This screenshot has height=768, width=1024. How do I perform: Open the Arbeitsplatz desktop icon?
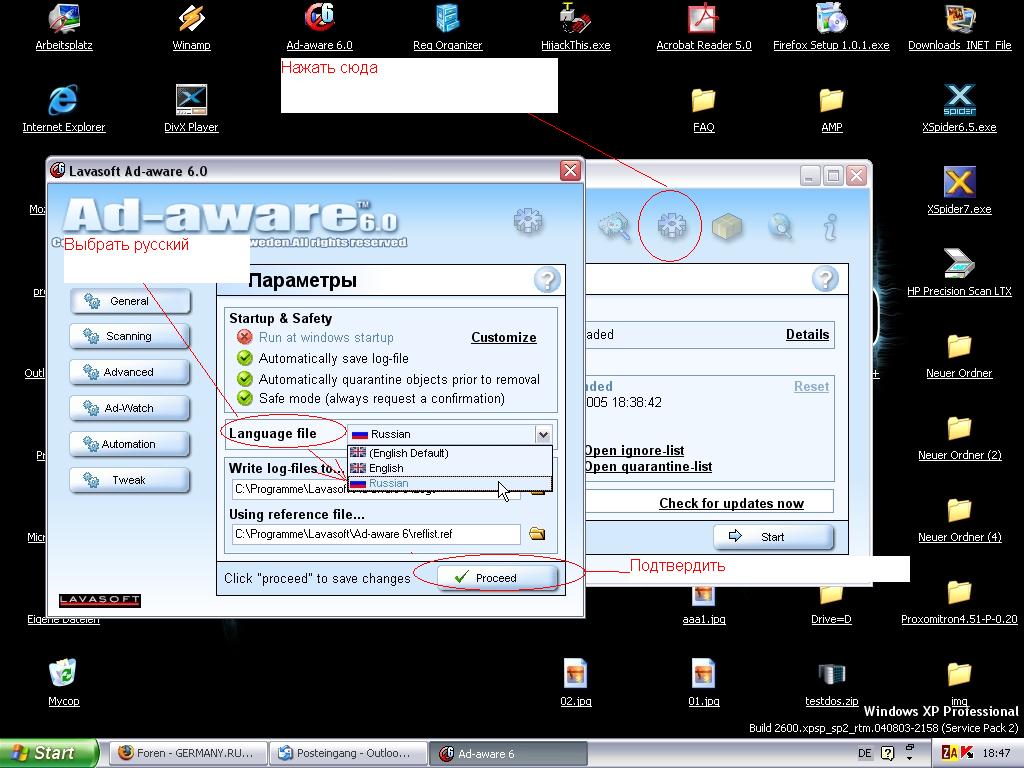(x=63, y=27)
